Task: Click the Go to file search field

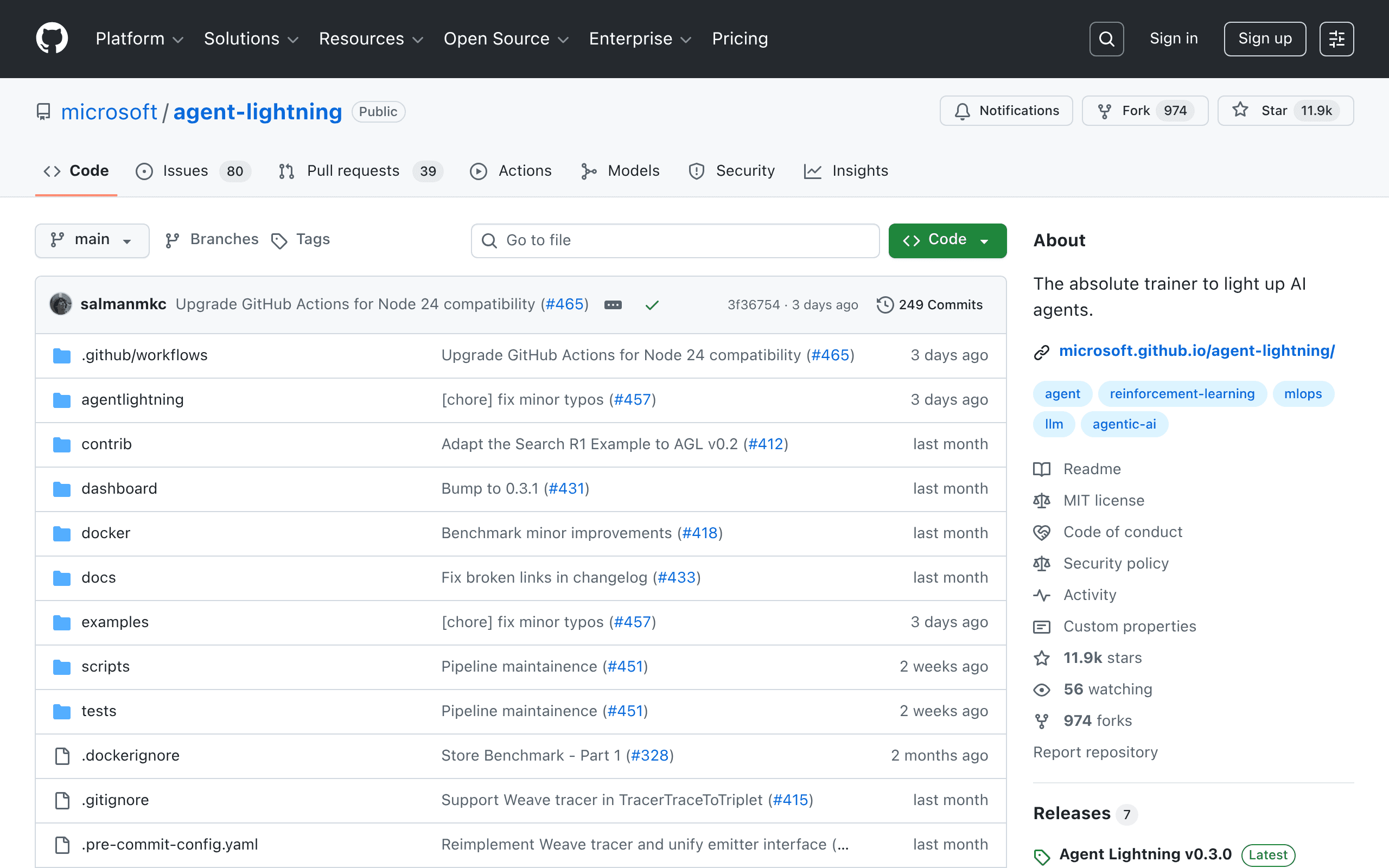Action: [x=675, y=240]
